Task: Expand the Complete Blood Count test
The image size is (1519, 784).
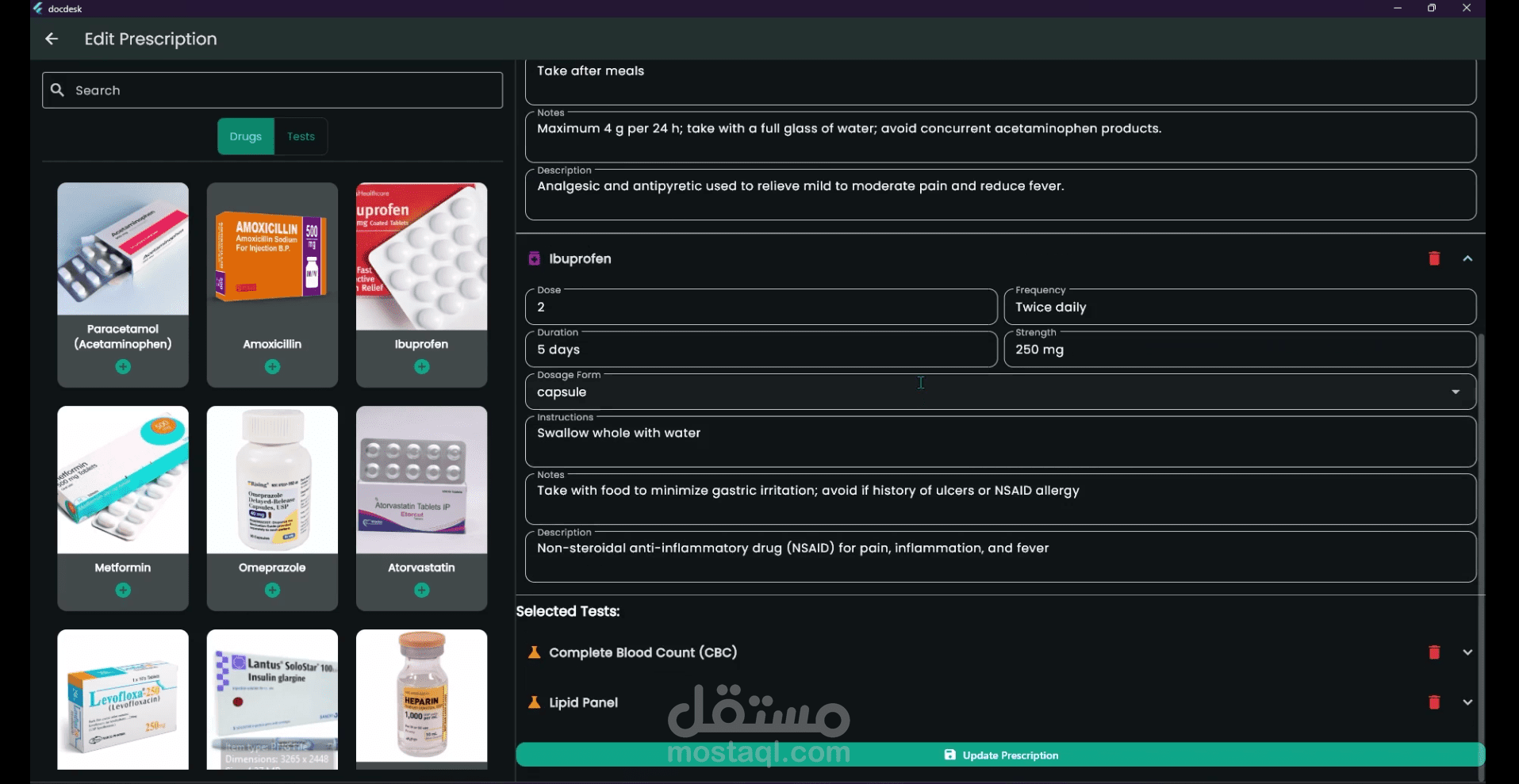Action: [1467, 652]
